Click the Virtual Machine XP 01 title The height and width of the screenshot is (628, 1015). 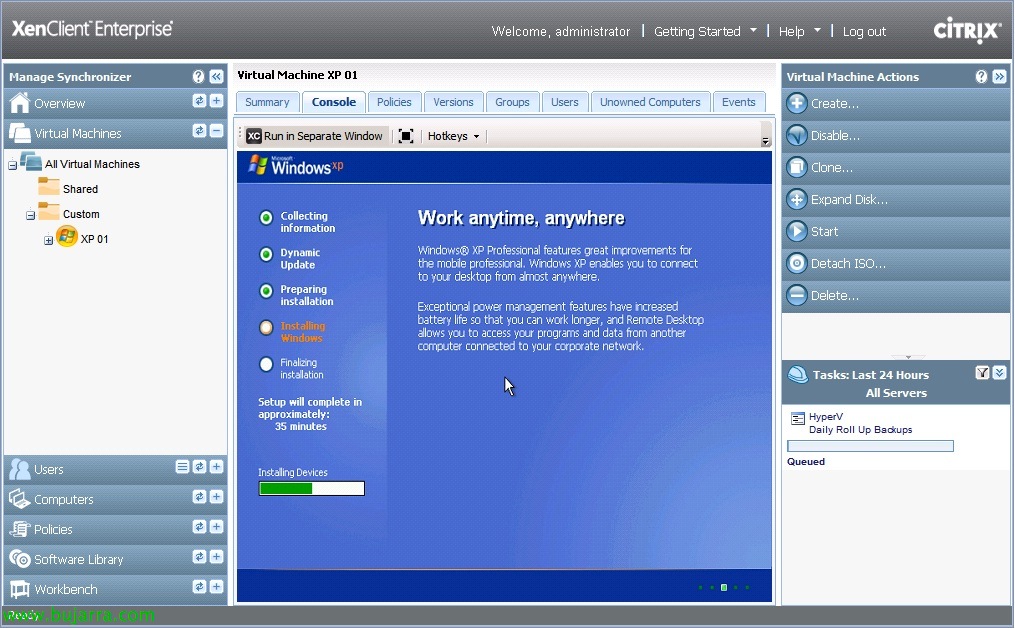(x=297, y=75)
